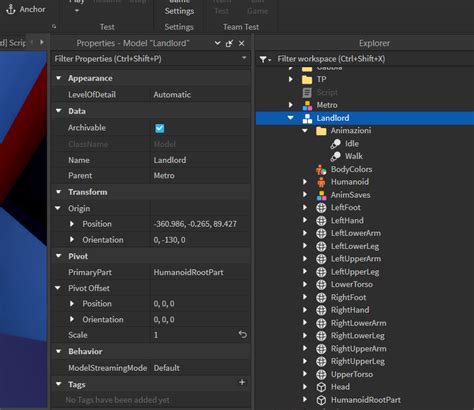This screenshot has height=410, width=474.
Task: Select LeftUpperArm in Explorer
Action: [x=356, y=259]
